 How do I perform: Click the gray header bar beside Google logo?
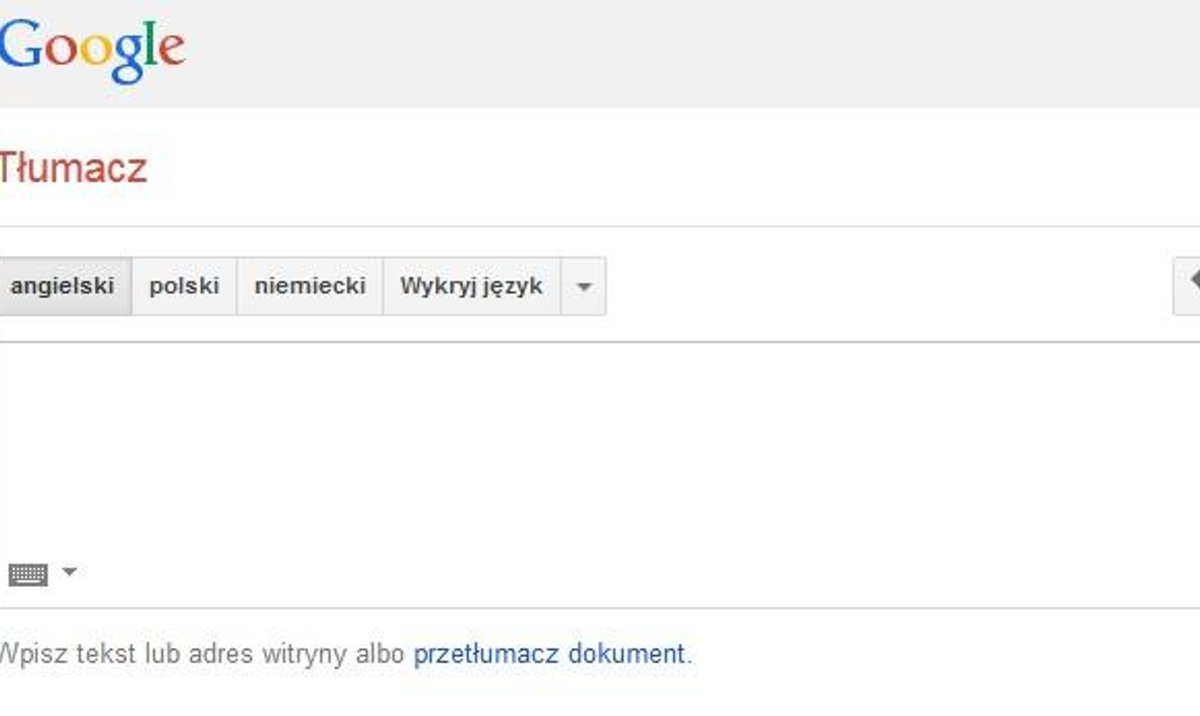(x=690, y=52)
